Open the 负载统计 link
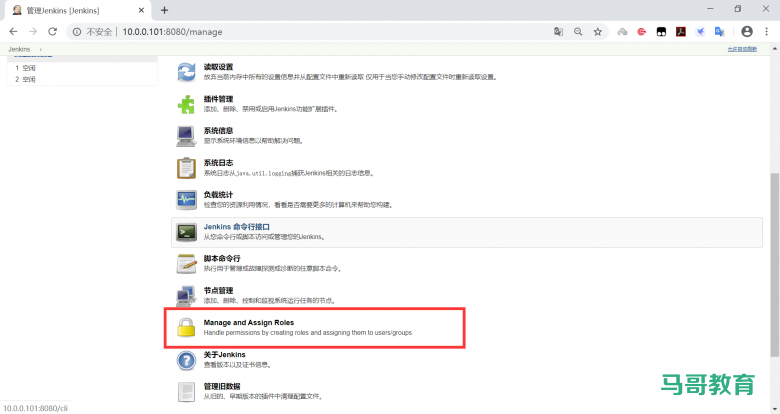The image size is (780, 414). [218, 195]
